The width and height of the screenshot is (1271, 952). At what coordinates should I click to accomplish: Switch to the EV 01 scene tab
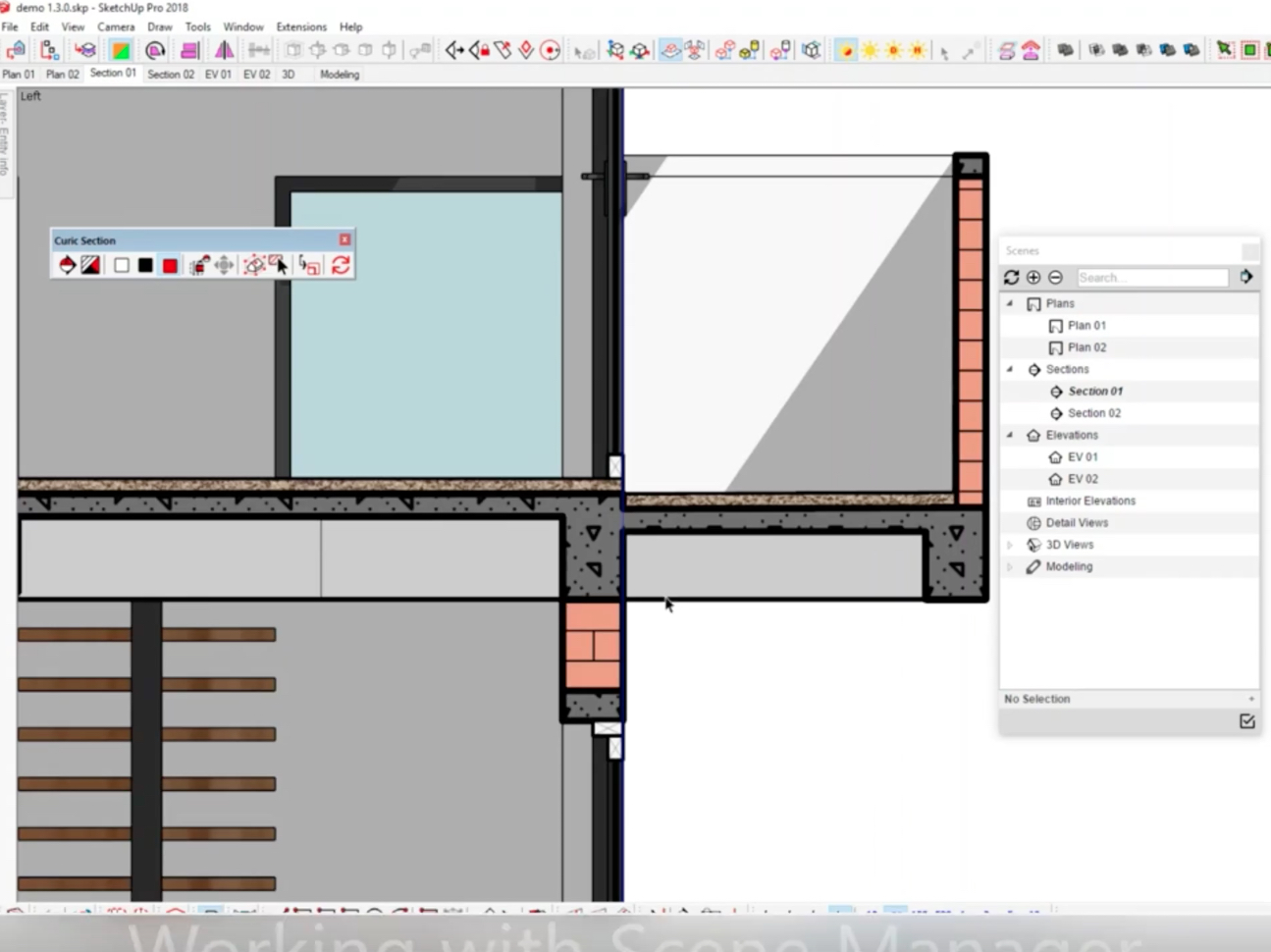218,75
